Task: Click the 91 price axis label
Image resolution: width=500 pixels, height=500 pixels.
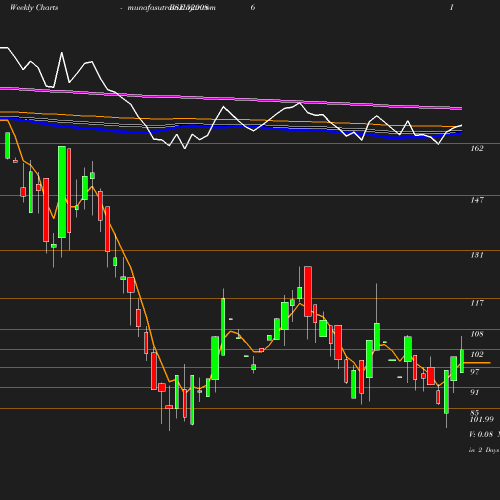Action: point(475,392)
